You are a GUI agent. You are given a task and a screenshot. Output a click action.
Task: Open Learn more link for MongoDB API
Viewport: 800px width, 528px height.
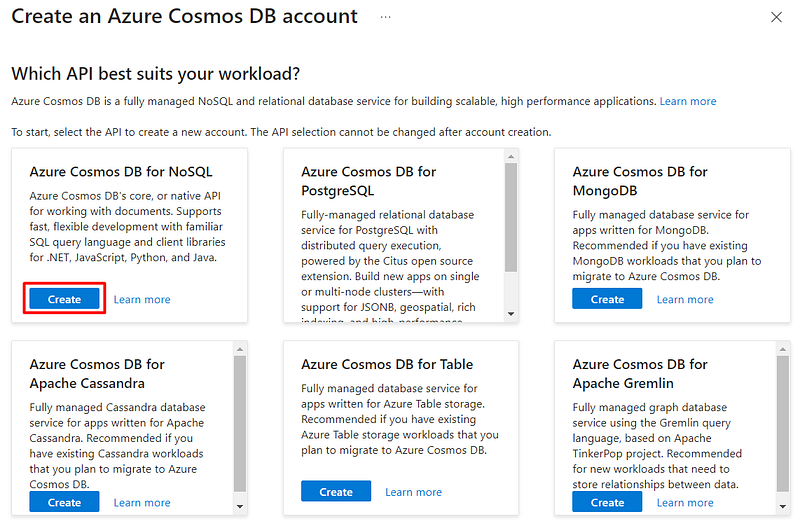[x=685, y=299]
